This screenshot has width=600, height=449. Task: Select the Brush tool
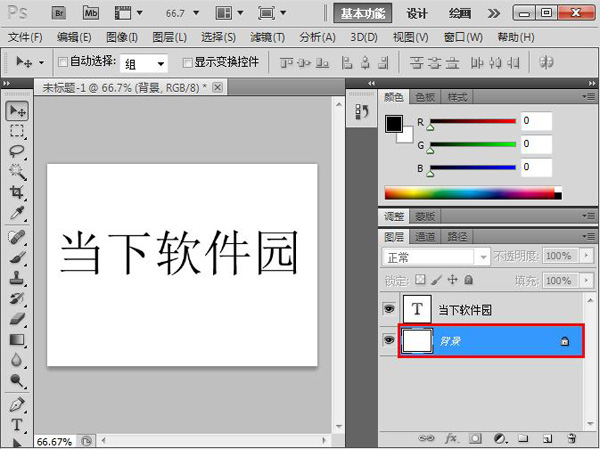(x=17, y=258)
